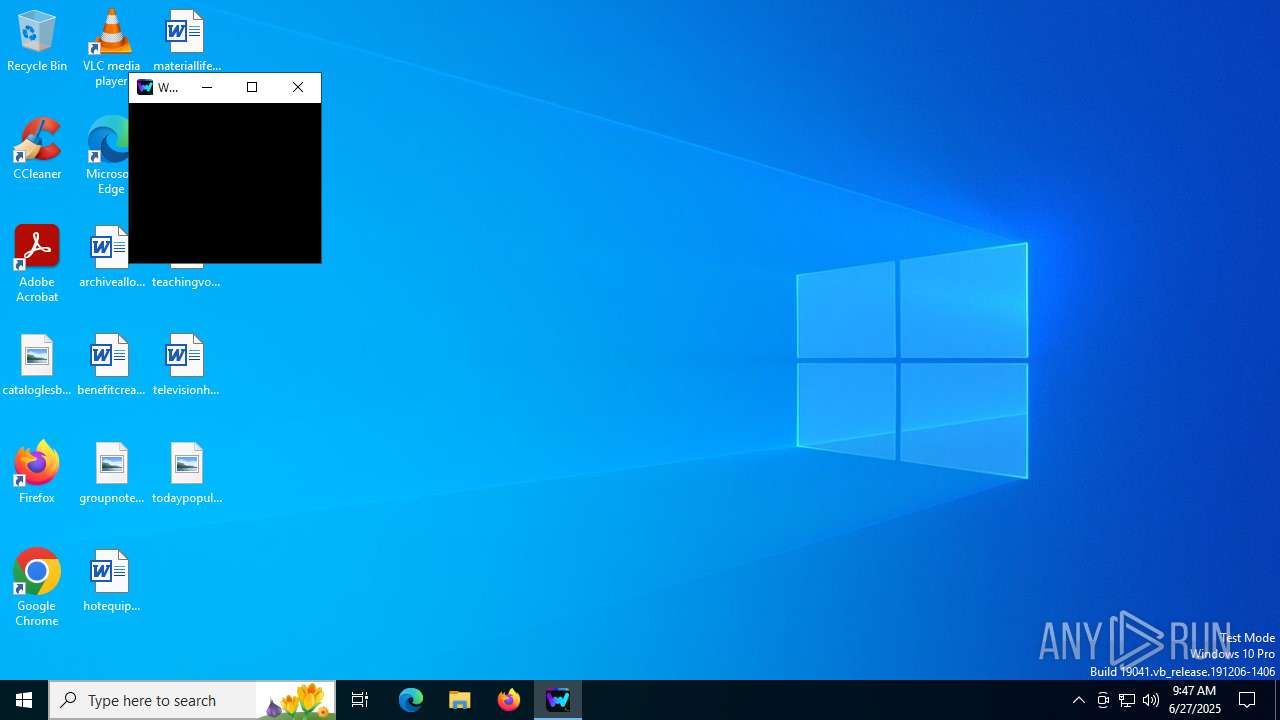1280x720 pixels.
Task: Select the Microsoft Edge desktop shortcut
Action: pyautogui.click(x=108, y=155)
